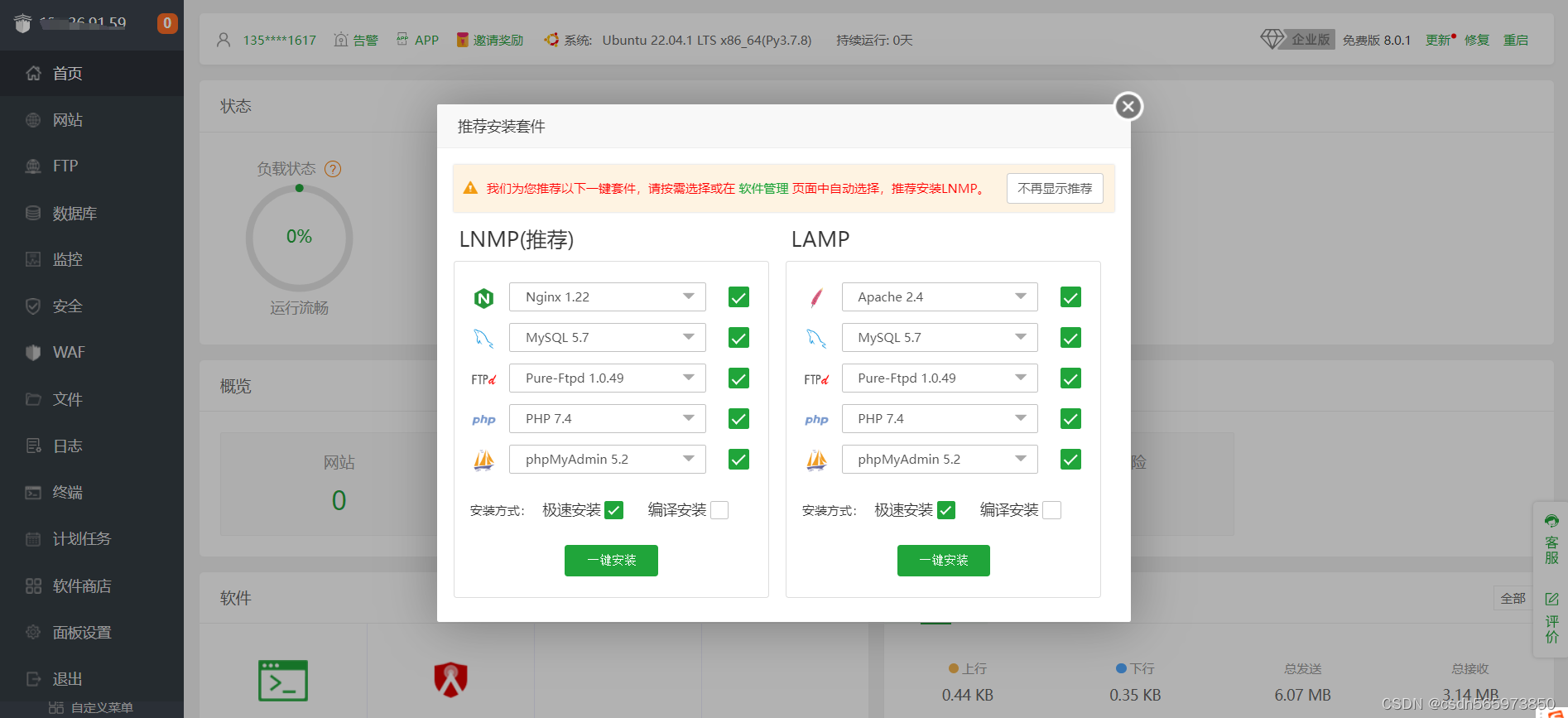
Task: Click the gear icon beside 面板设置
Action: click(x=33, y=632)
